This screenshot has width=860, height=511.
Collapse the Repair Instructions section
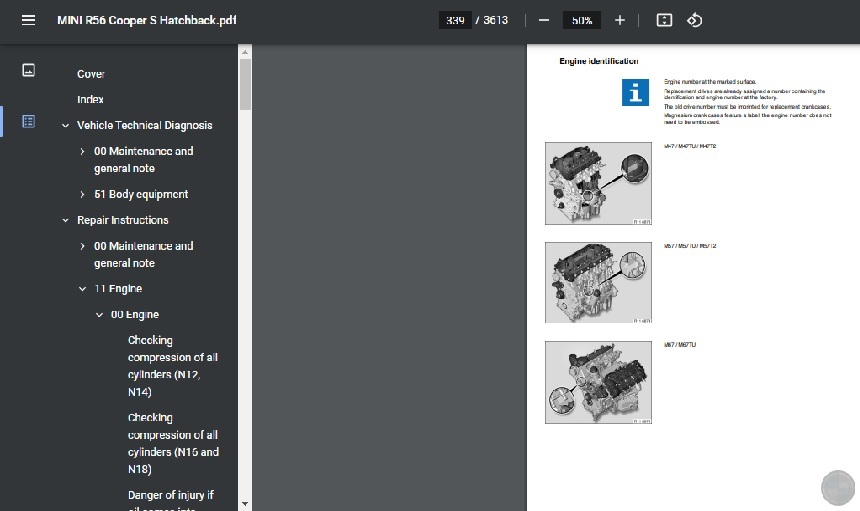click(x=65, y=220)
